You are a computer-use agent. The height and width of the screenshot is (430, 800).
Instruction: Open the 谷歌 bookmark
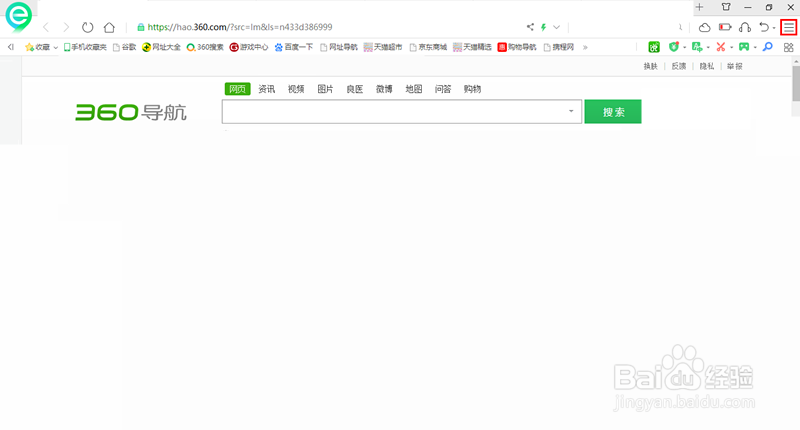(x=124, y=47)
